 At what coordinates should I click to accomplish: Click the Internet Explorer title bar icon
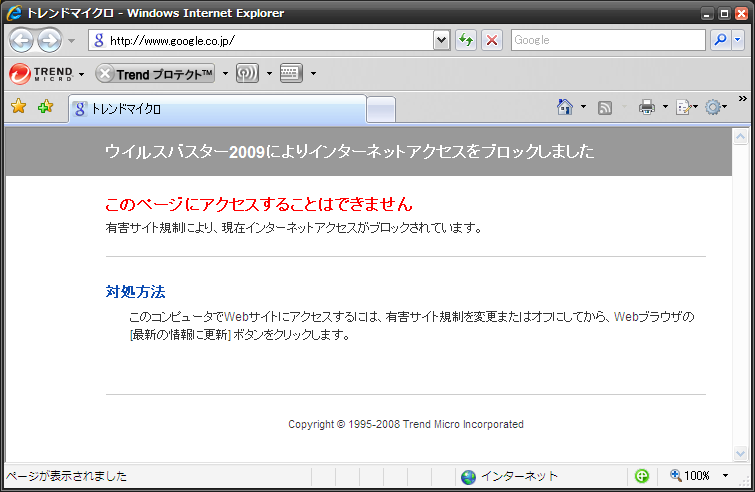(x=14, y=13)
